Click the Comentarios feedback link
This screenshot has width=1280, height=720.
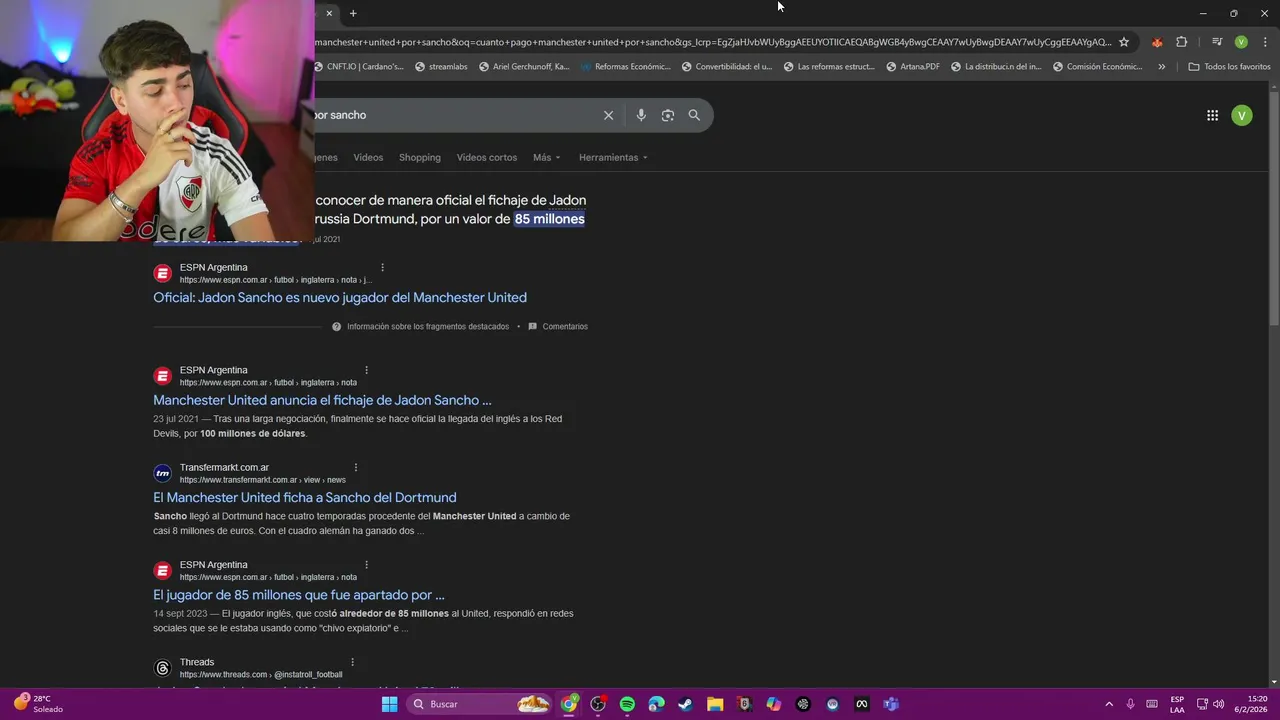point(558,326)
